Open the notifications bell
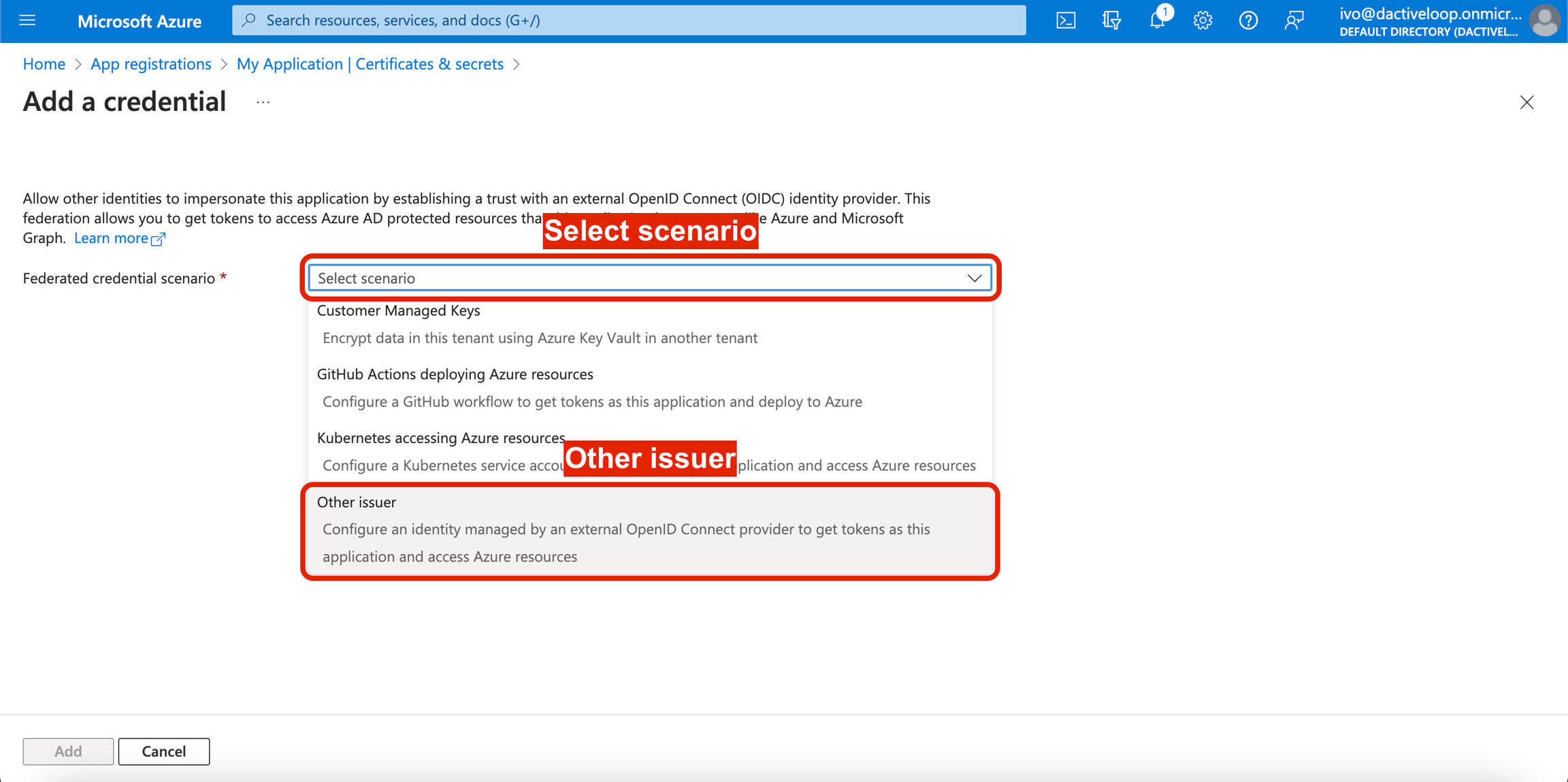The height and width of the screenshot is (782, 1568). pyautogui.click(x=1157, y=20)
